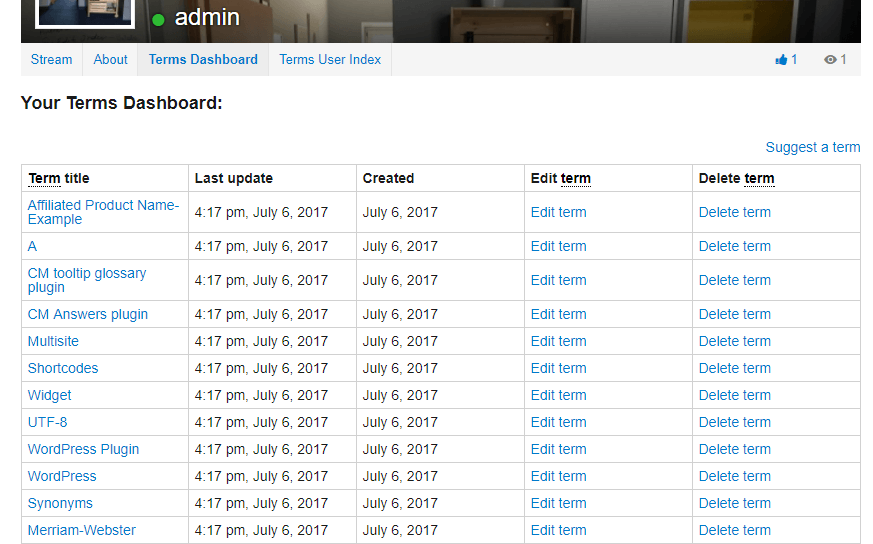The image size is (873, 544).
Task: Open the WordPress Plugin term
Action: [x=83, y=449]
